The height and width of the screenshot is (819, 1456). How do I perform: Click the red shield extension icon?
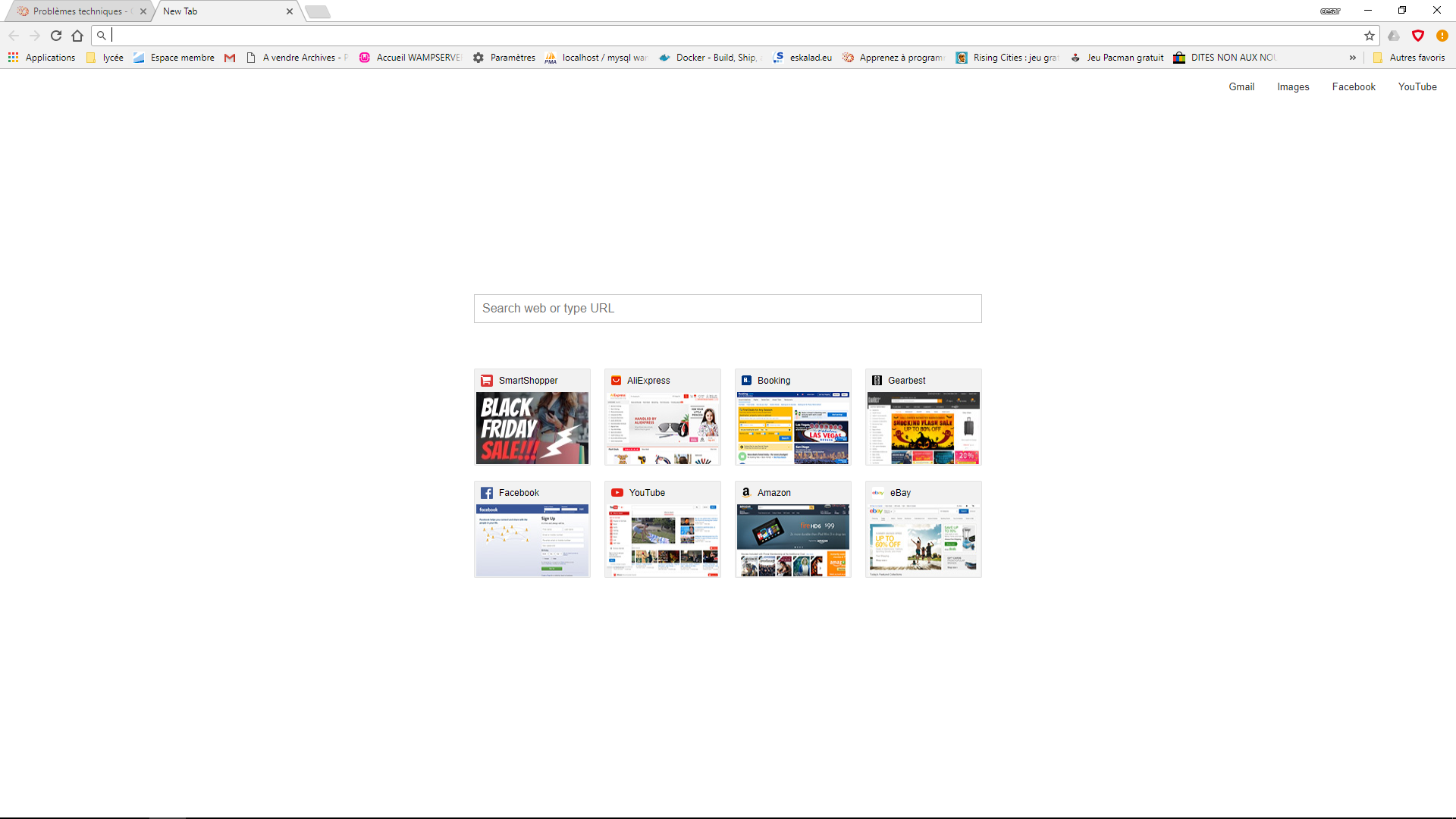point(1418,36)
